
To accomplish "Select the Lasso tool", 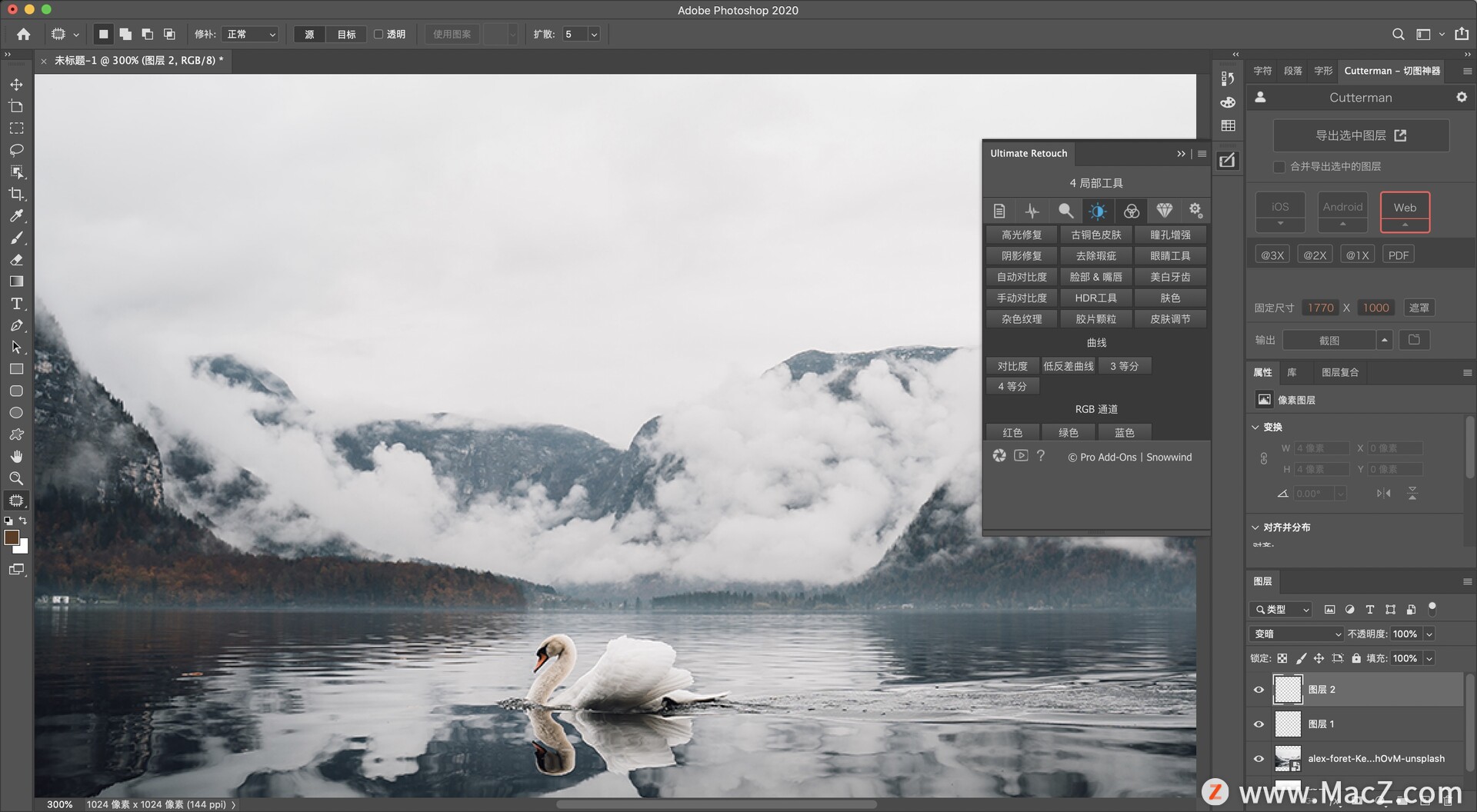I will click(x=16, y=149).
